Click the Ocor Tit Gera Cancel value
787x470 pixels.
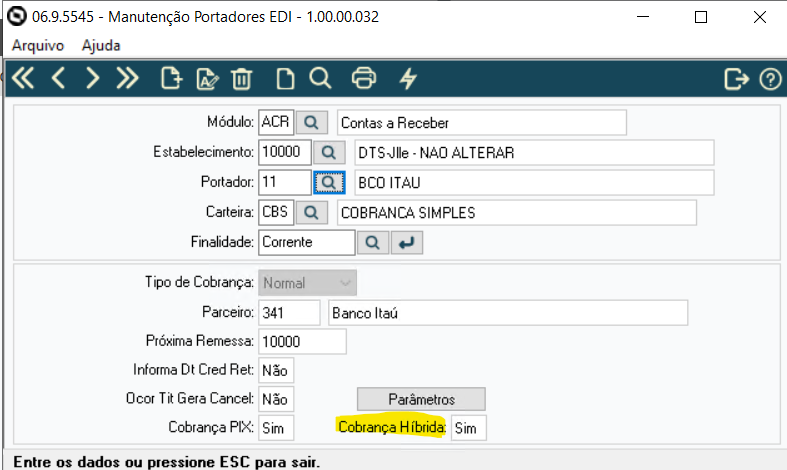(x=276, y=399)
